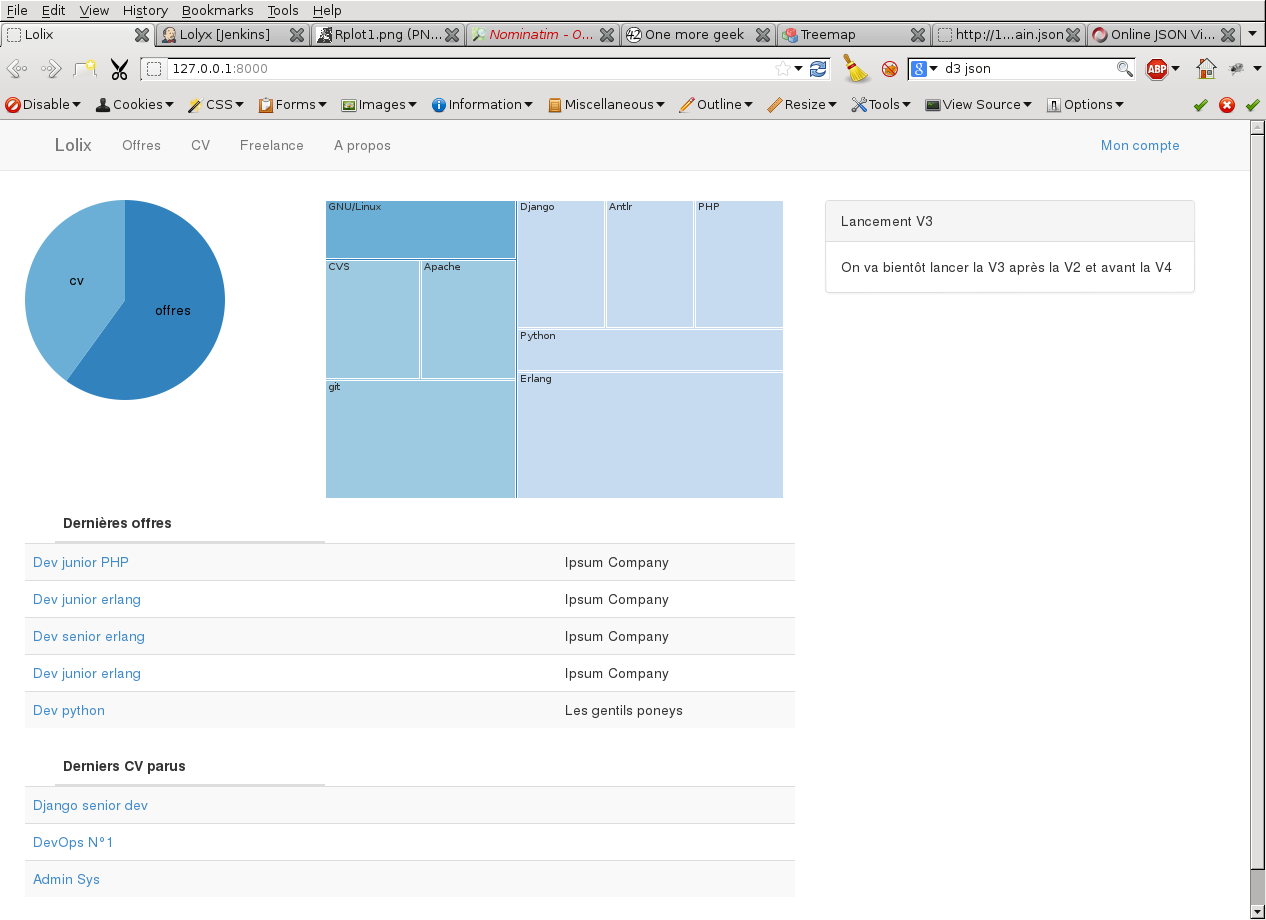
Task: Click the magnifier search icon in search box
Action: click(x=1125, y=69)
